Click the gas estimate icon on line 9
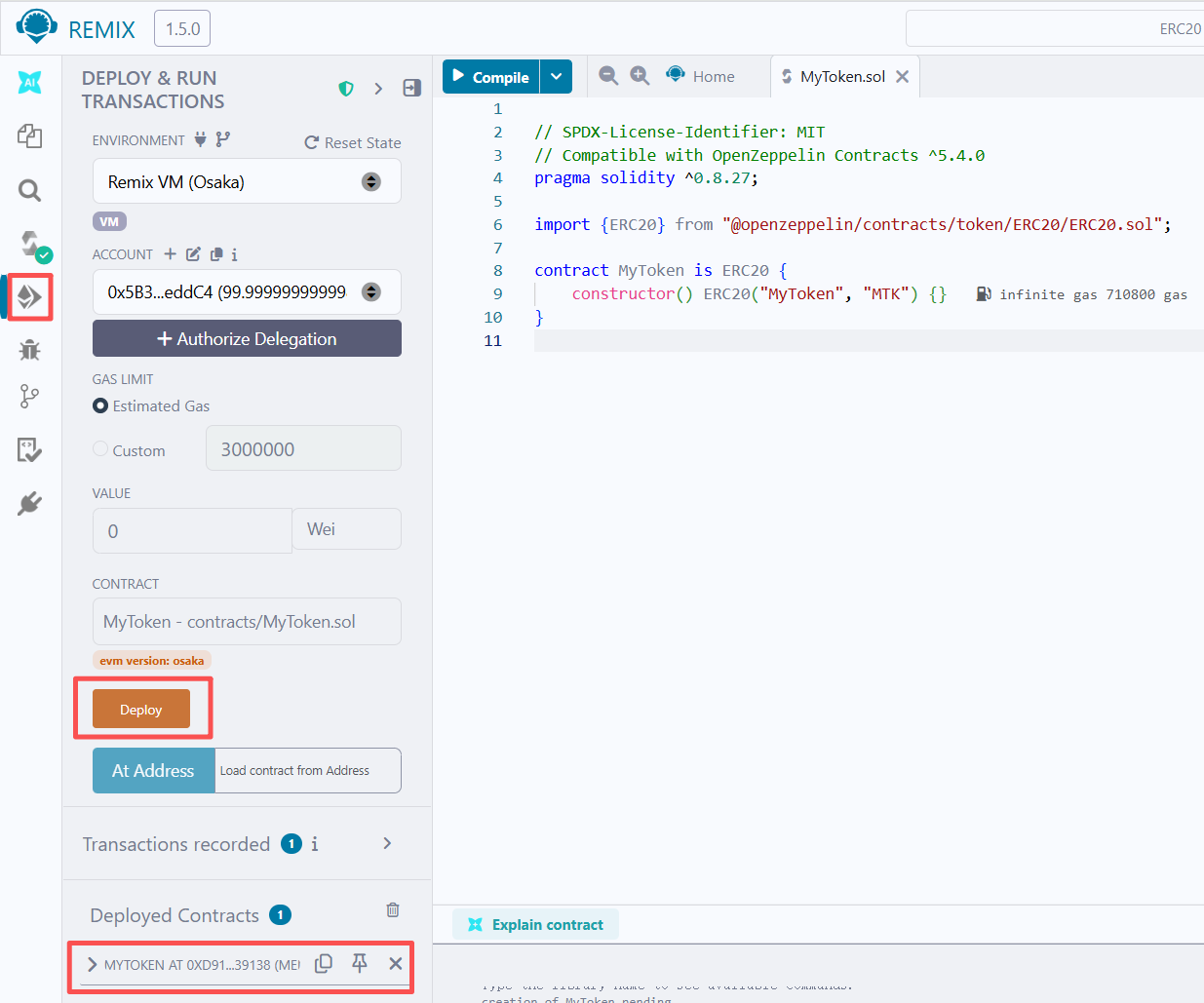The height and width of the screenshot is (1003, 1204). click(x=985, y=293)
